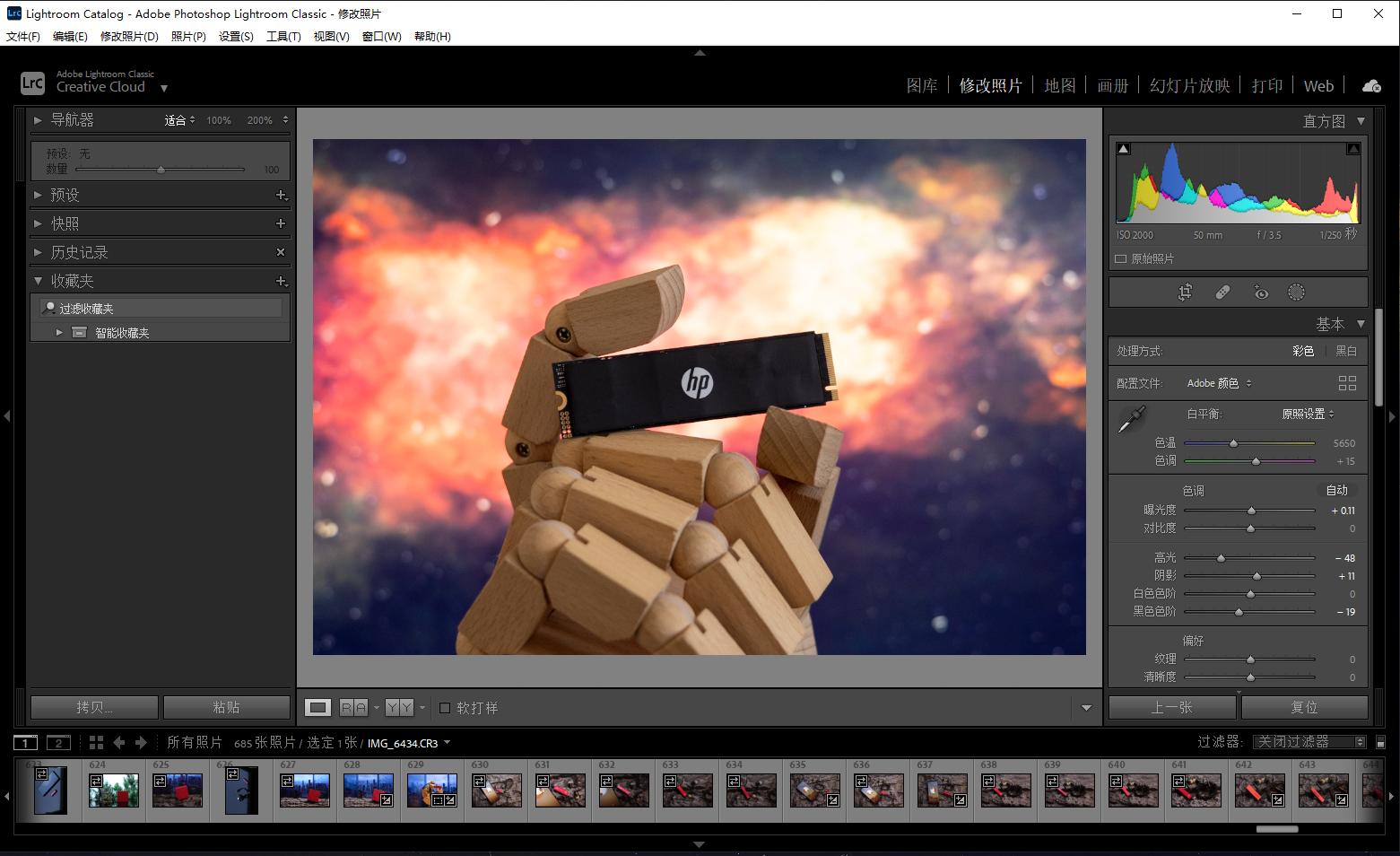Toggle the shadow clipping indicator on the histogram
This screenshot has width=1400, height=856.
1123,147
